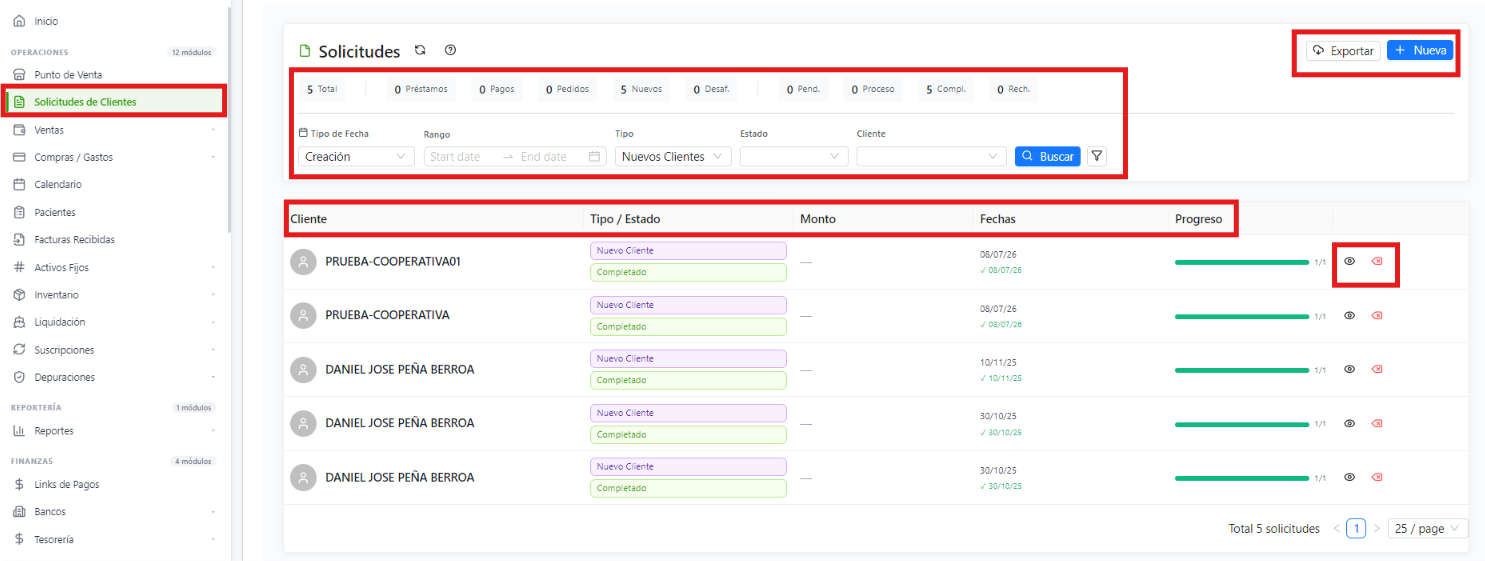Click the Inventario box icon
The image size is (1485, 561).
(19, 295)
